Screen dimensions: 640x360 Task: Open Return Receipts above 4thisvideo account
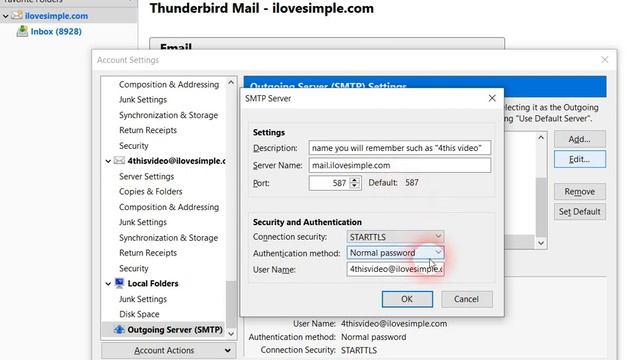(148, 130)
